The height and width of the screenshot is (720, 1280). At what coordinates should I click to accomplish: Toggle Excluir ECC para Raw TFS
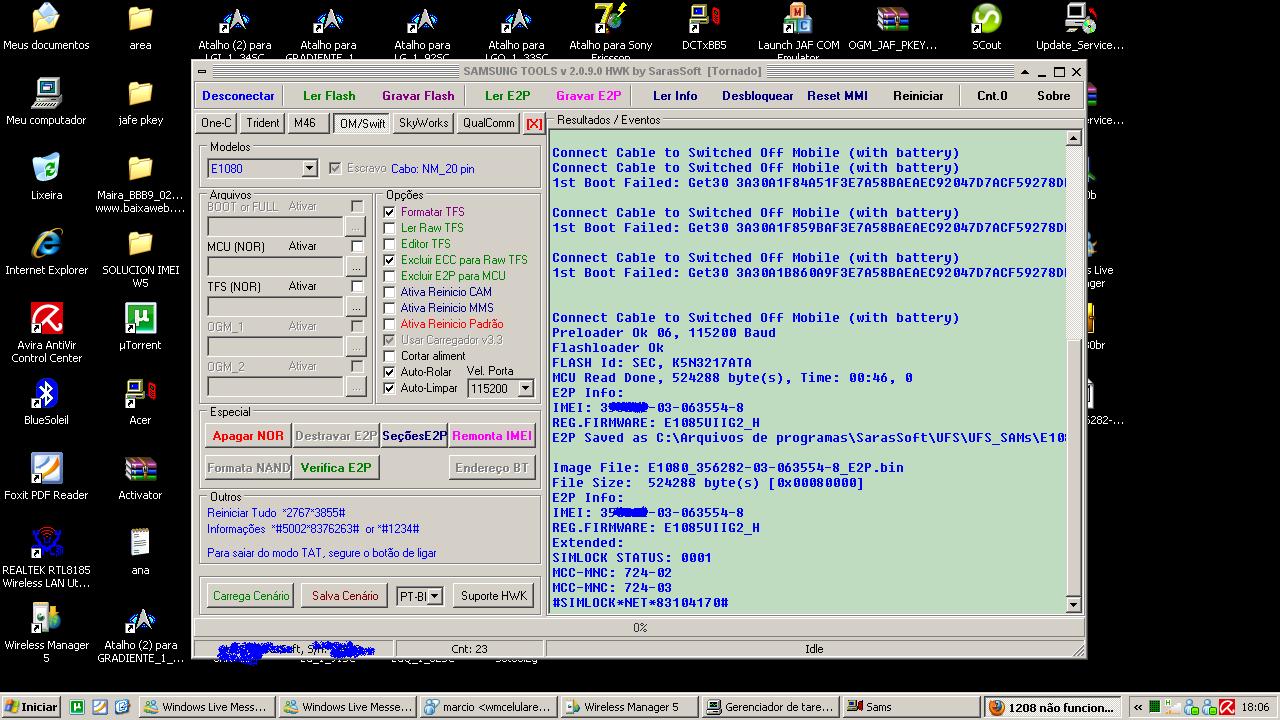coord(390,260)
